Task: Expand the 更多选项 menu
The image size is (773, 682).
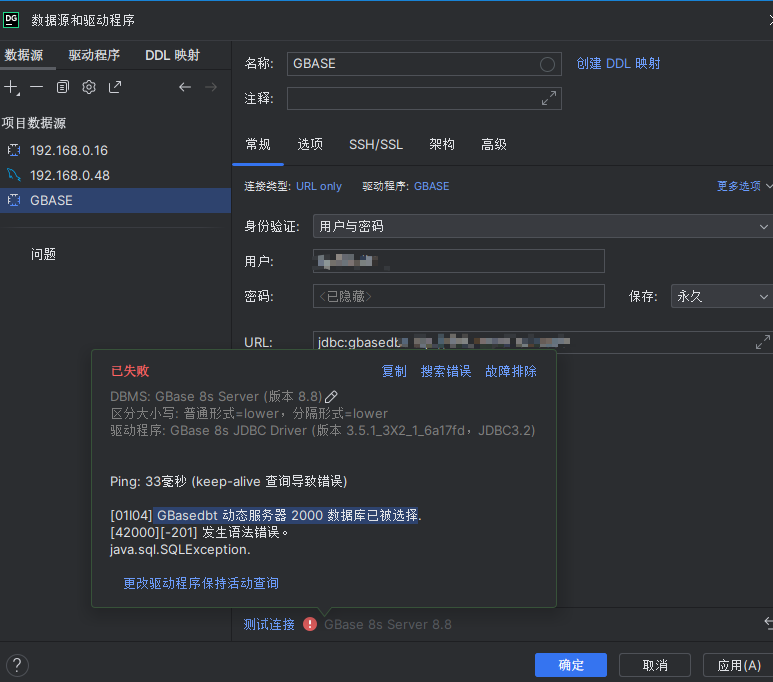Action: pos(744,186)
